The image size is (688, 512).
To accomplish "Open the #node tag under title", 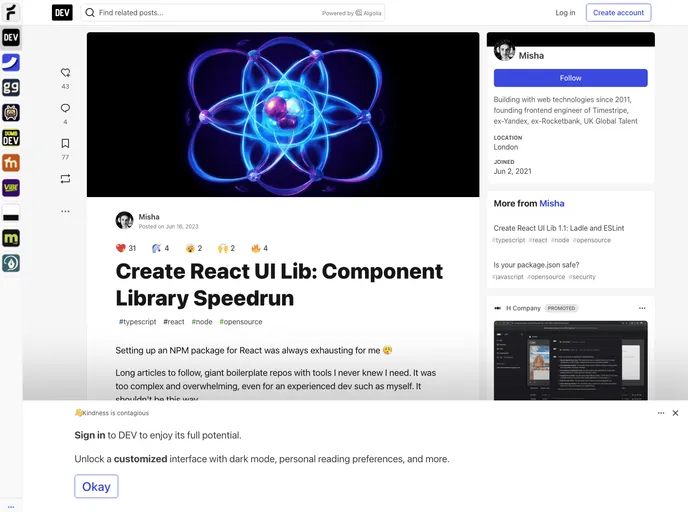I will [202, 322].
